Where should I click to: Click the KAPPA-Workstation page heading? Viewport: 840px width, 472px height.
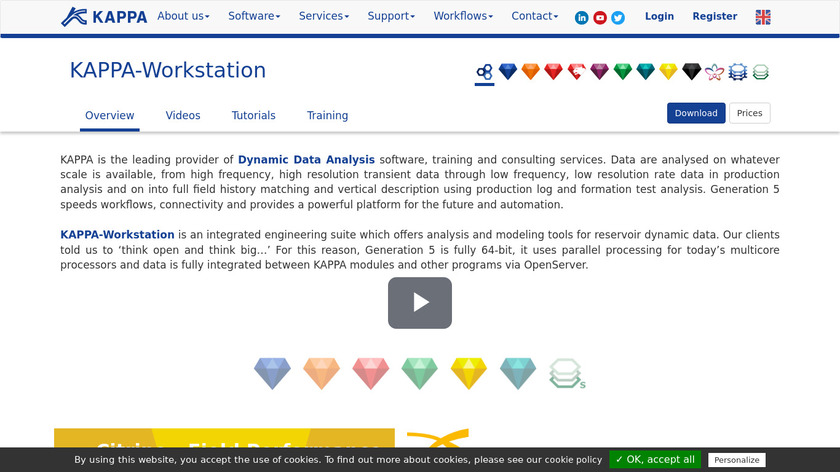pyautogui.click(x=168, y=70)
